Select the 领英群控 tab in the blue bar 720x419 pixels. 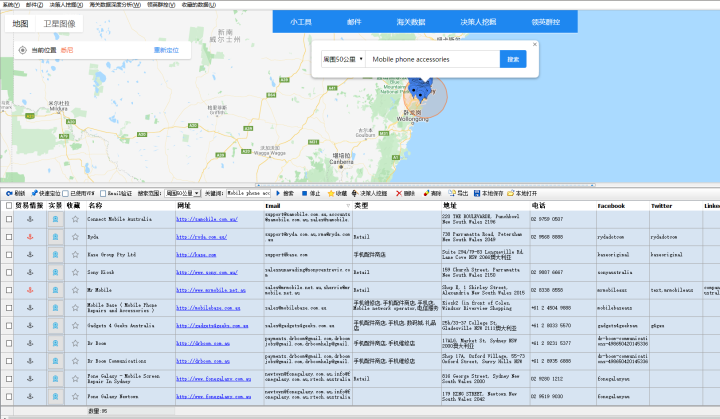pyautogui.click(x=546, y=22)
